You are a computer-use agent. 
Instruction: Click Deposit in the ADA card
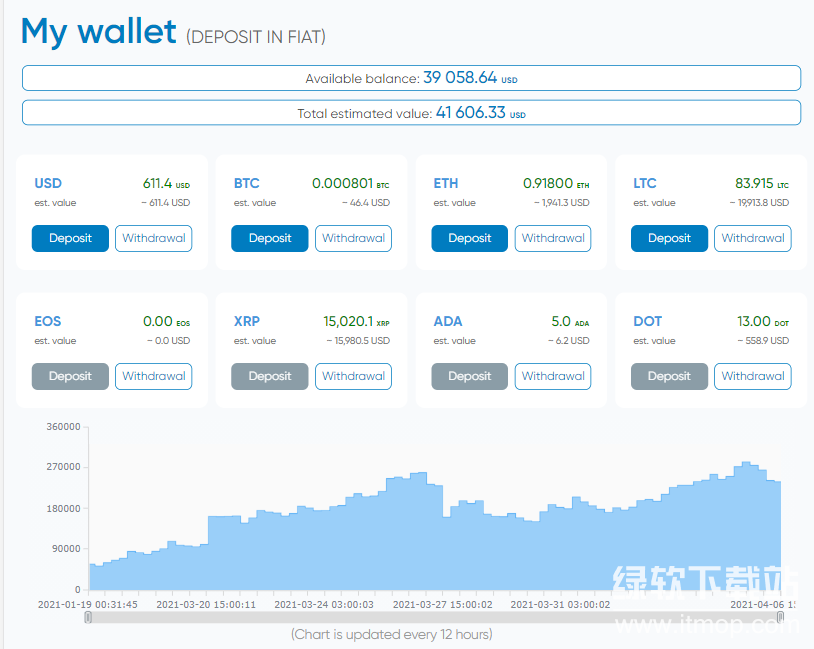[x=469, y=376]
